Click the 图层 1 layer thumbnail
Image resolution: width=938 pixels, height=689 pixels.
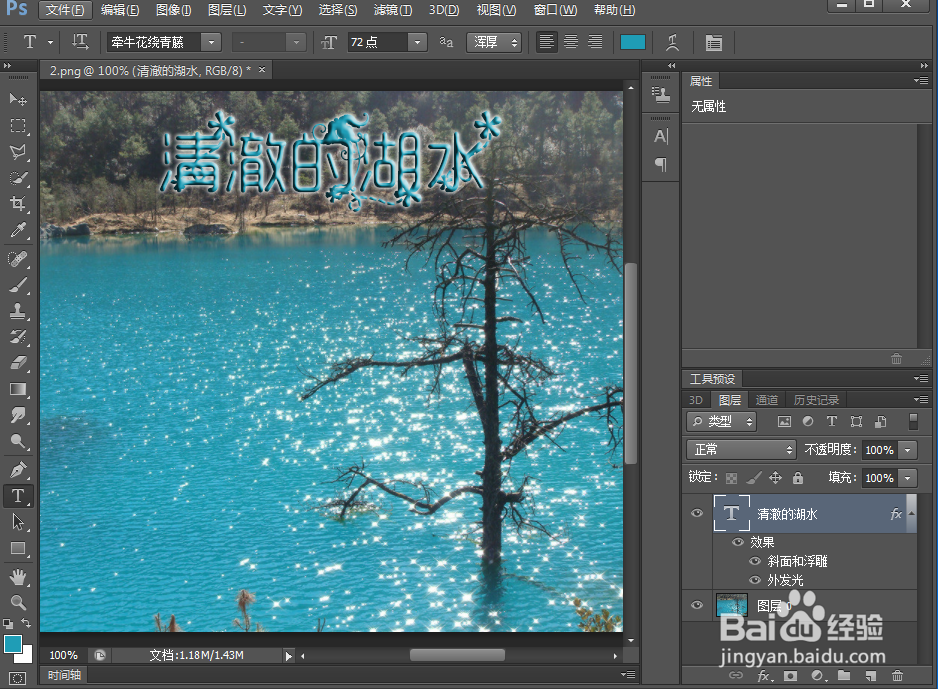point(731,605)
